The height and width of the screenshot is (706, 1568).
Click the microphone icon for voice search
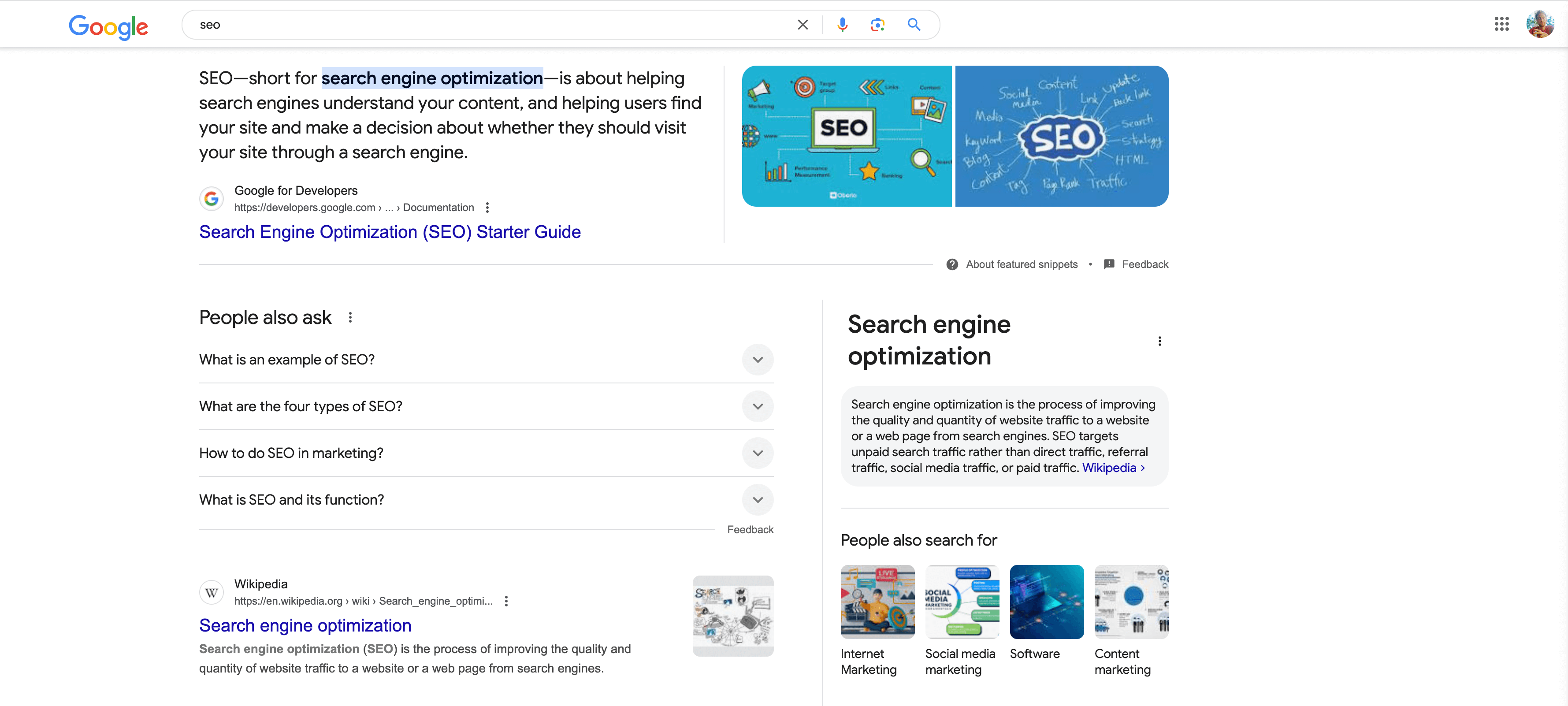click(x=842, y=24)
